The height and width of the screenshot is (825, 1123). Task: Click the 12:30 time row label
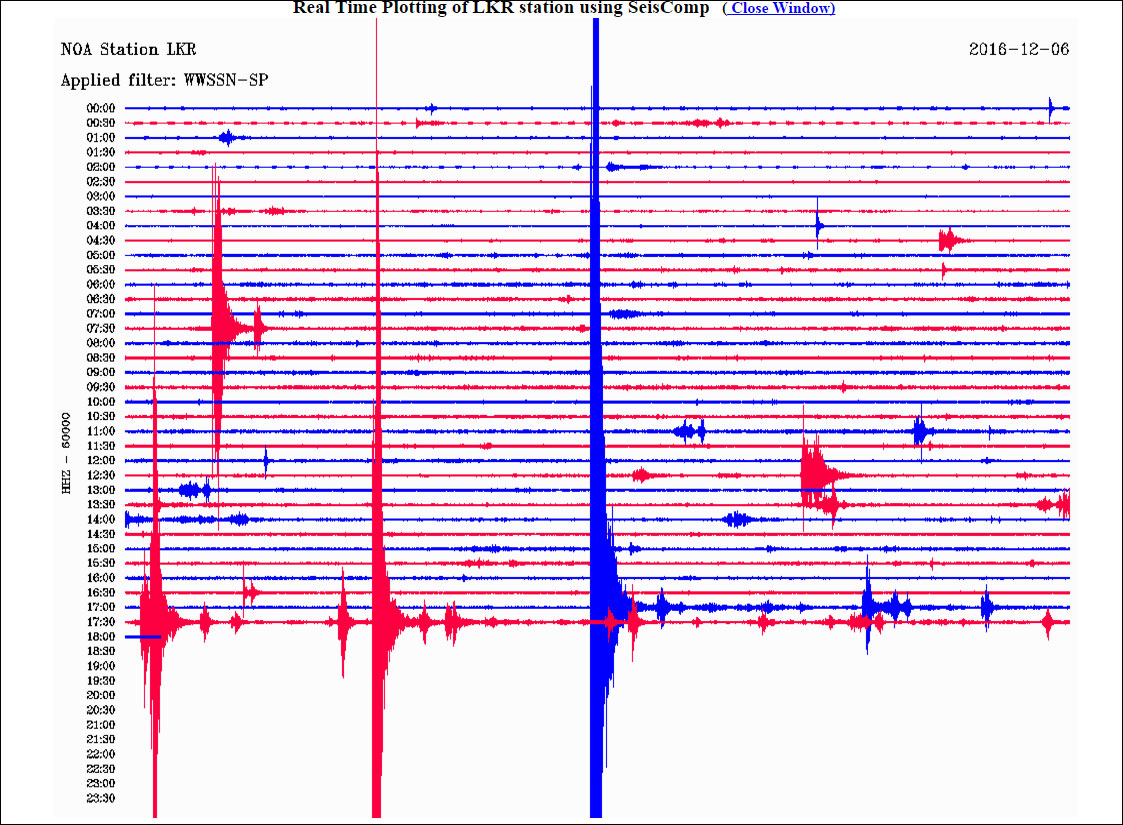(x=101, y=475)
